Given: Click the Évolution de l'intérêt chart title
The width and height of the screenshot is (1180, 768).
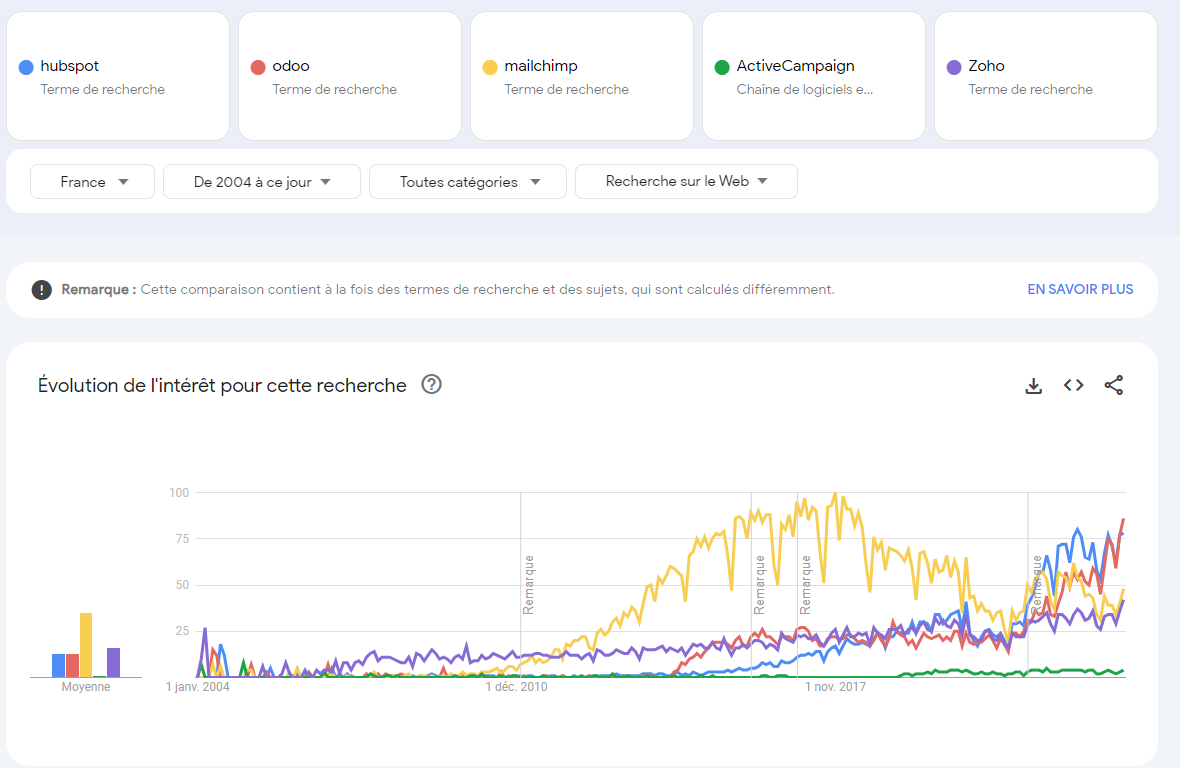Looking at the screenshot, I should 222,385.
